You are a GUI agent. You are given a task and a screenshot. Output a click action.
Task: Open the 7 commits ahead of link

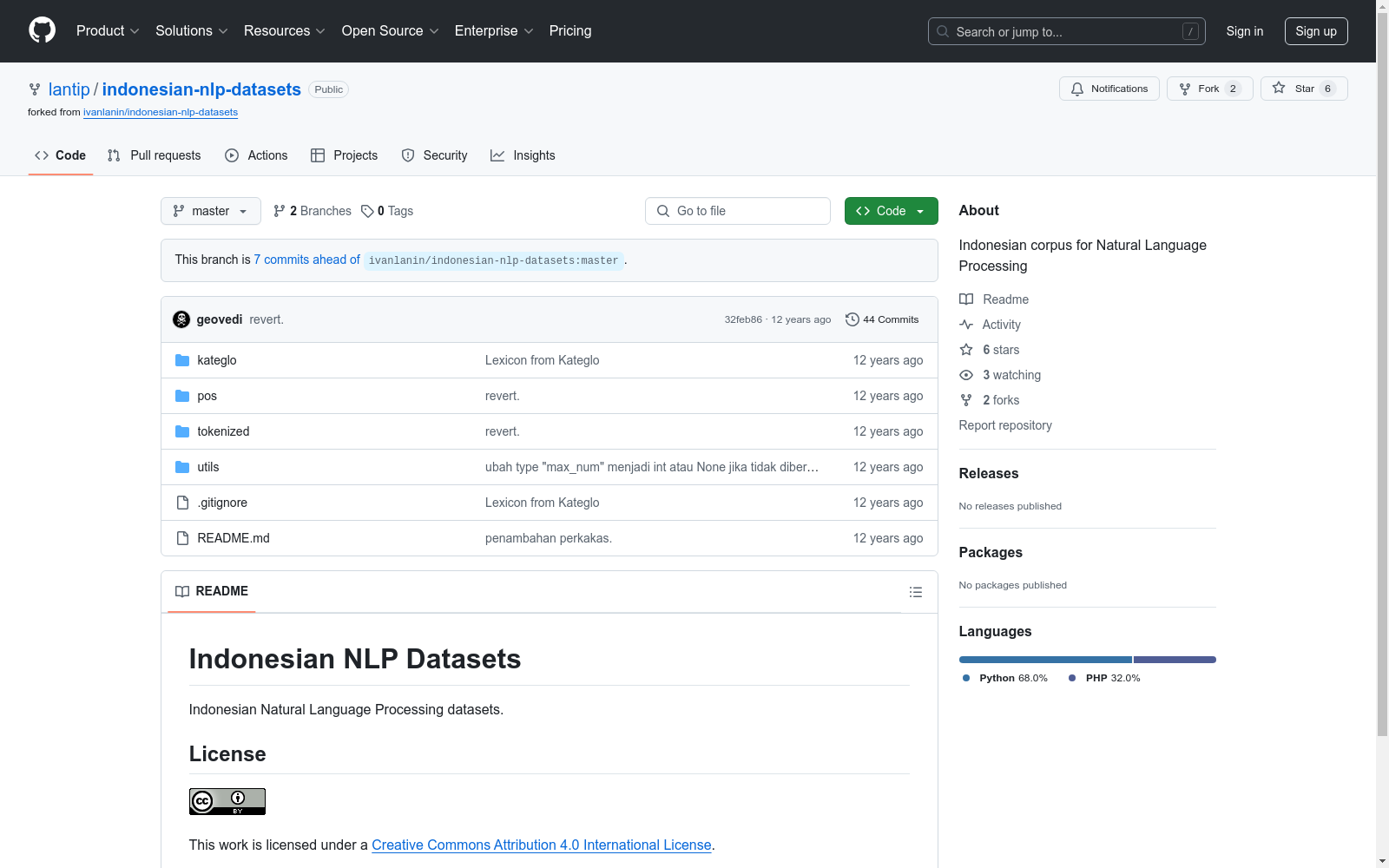click(x=306, y=260)
